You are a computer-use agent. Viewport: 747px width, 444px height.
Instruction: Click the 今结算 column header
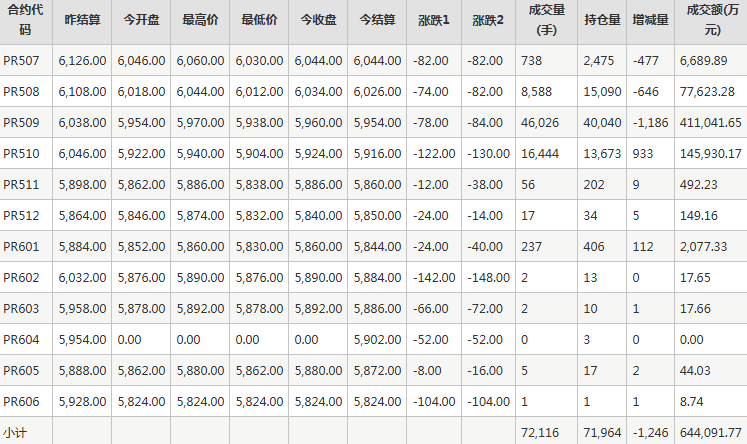click(377, 20)
